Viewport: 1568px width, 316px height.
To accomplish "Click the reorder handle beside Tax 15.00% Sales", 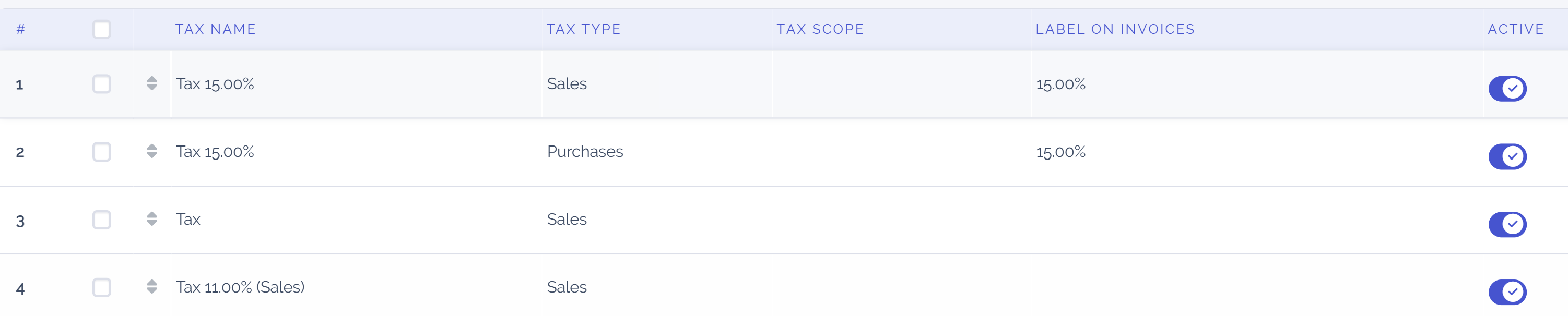I will (x=151, y=84).
